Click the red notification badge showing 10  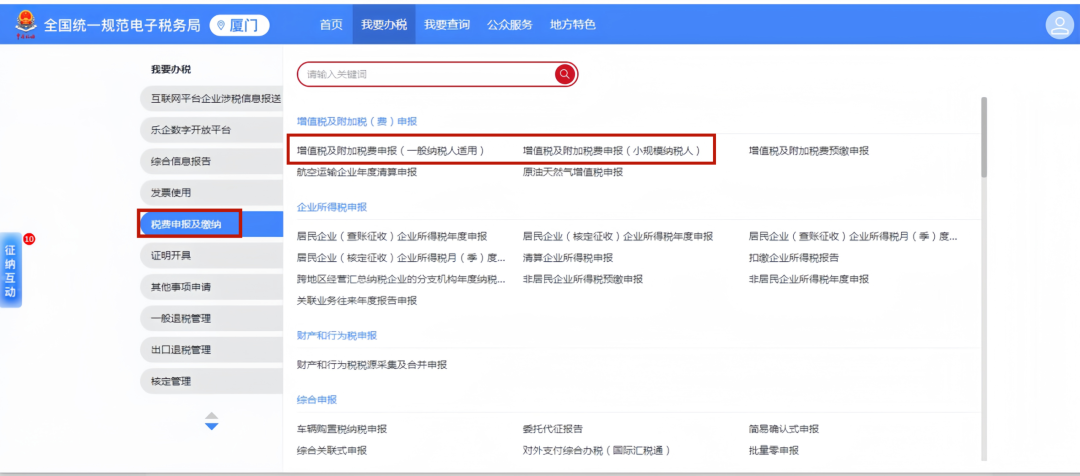(29, 238)
